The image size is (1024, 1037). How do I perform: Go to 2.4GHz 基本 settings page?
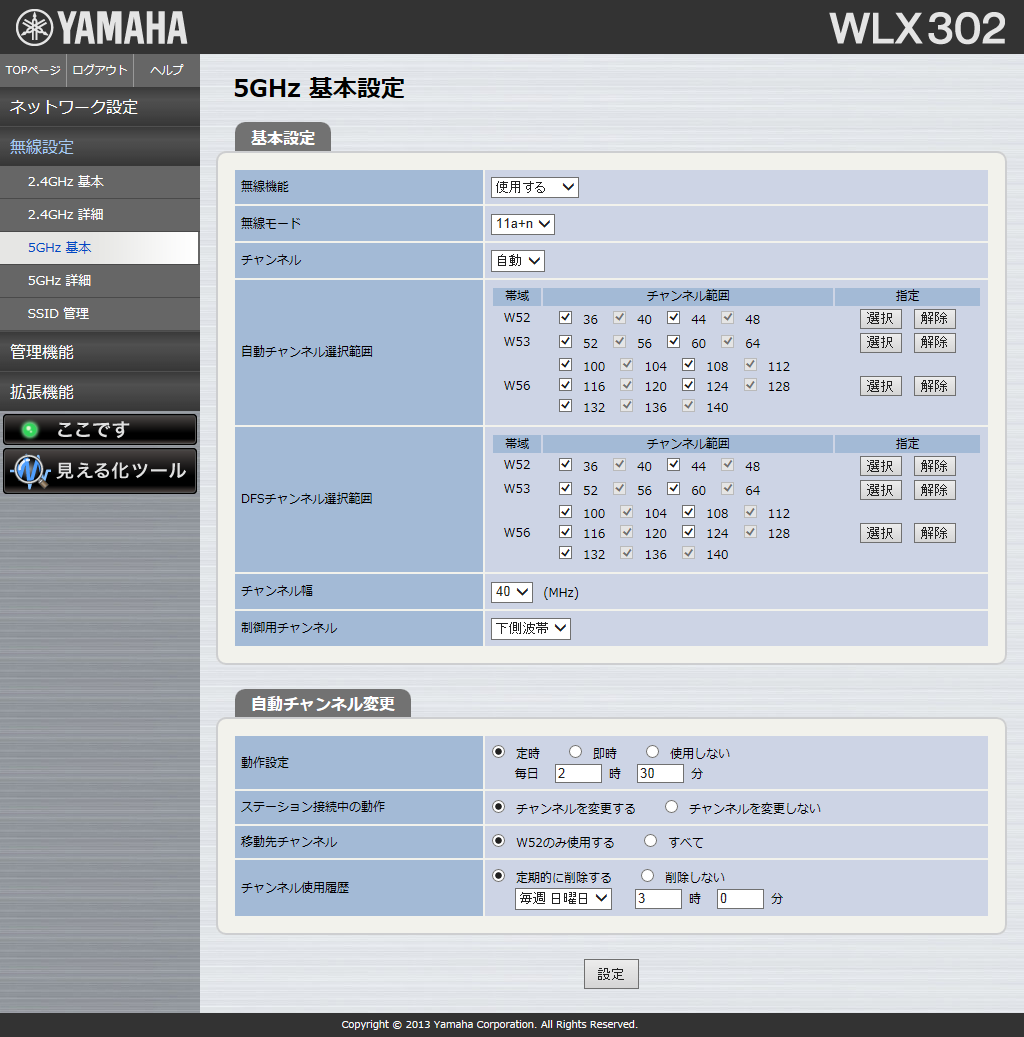(x=66, y=182)
